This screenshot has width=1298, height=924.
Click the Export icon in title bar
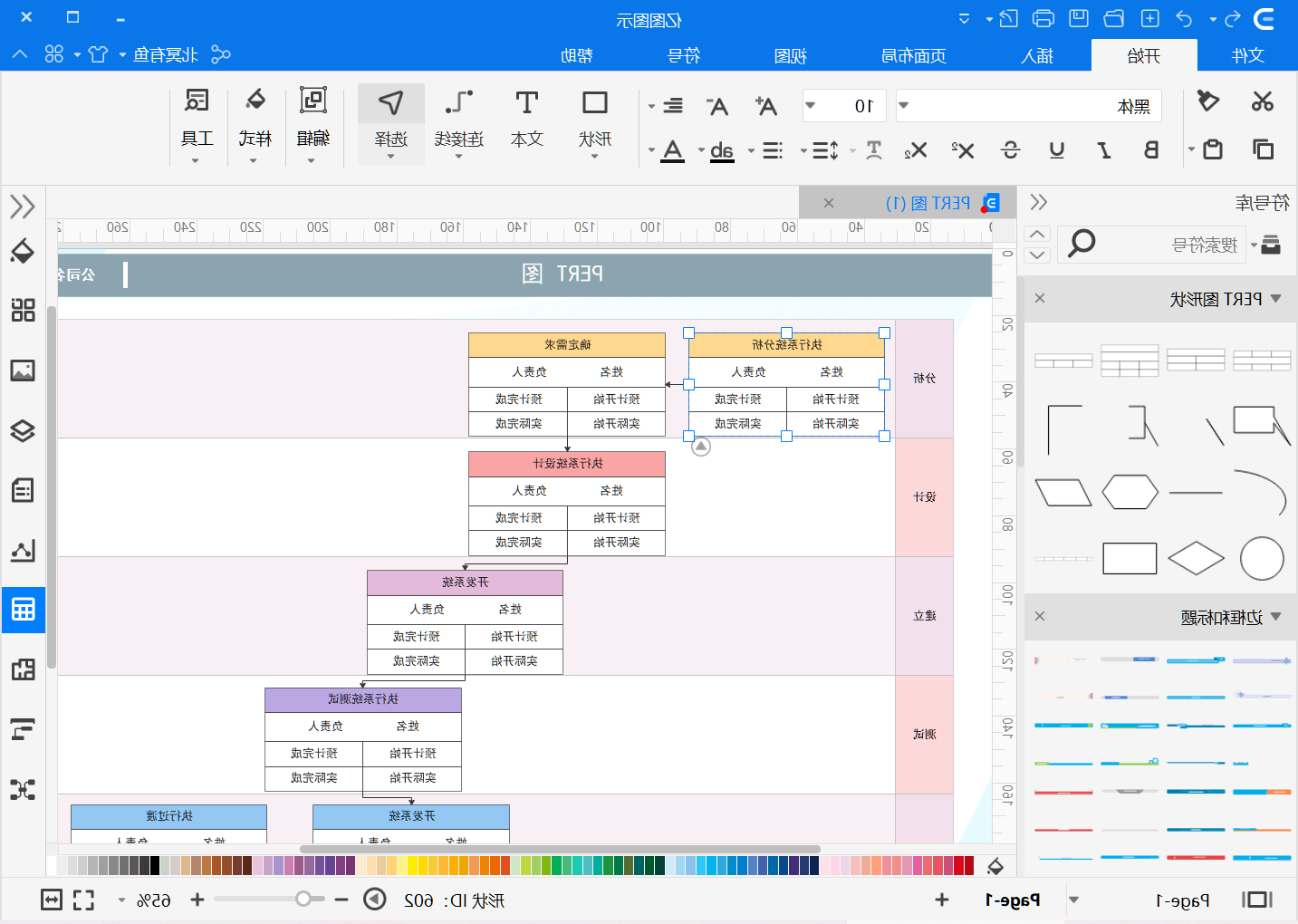1008,18
